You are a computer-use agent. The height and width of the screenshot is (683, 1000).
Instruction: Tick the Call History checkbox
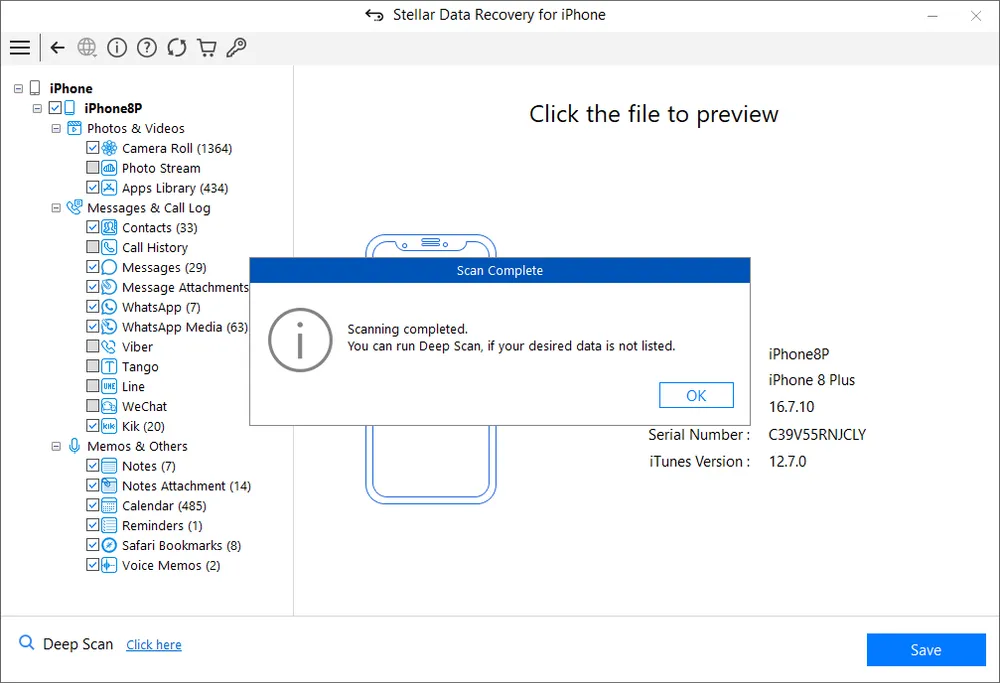pyautogui.click(x=93, y=247)
